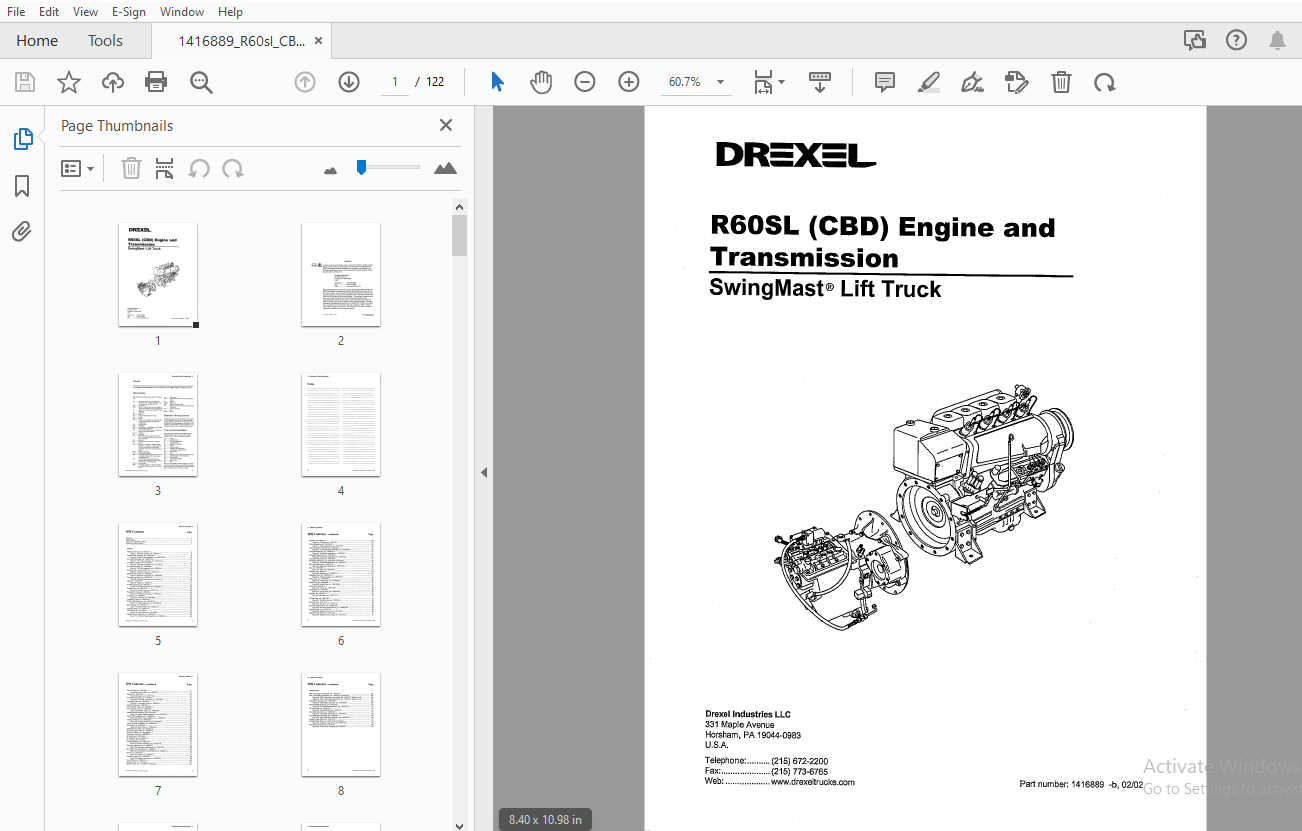Select the page 8 thumbnail
The width and height of the screenshot is (1302, 831).
pos(341,725)
